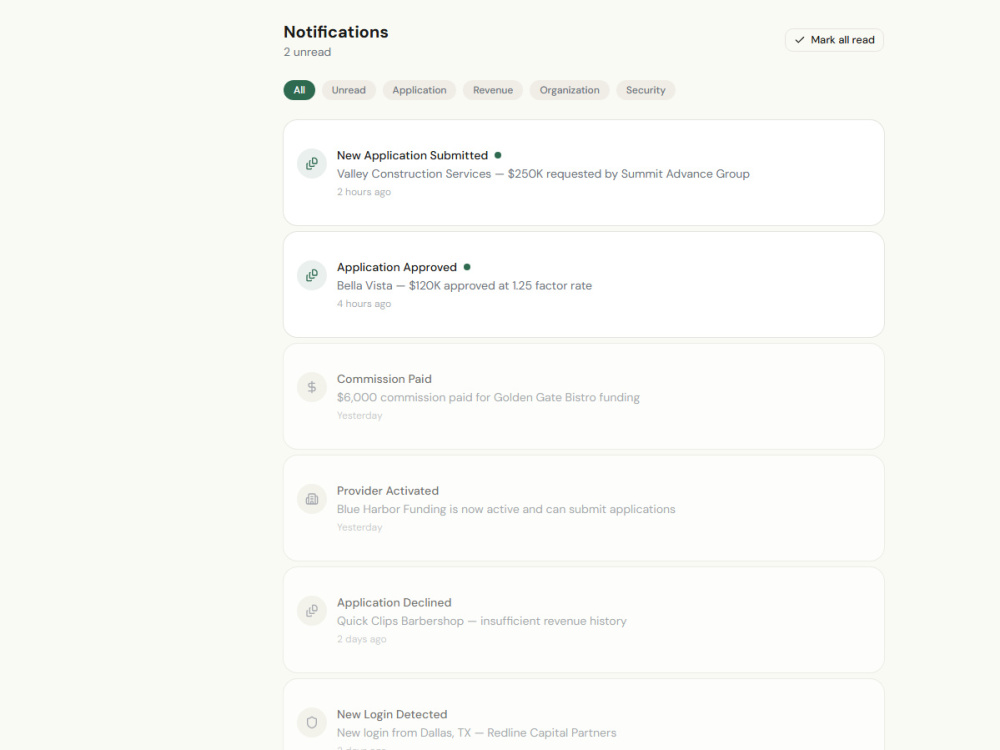This screenshot has width=1000, height=750.
Task: Click Valley Construction Services $250K description
Action: (543, 173)
